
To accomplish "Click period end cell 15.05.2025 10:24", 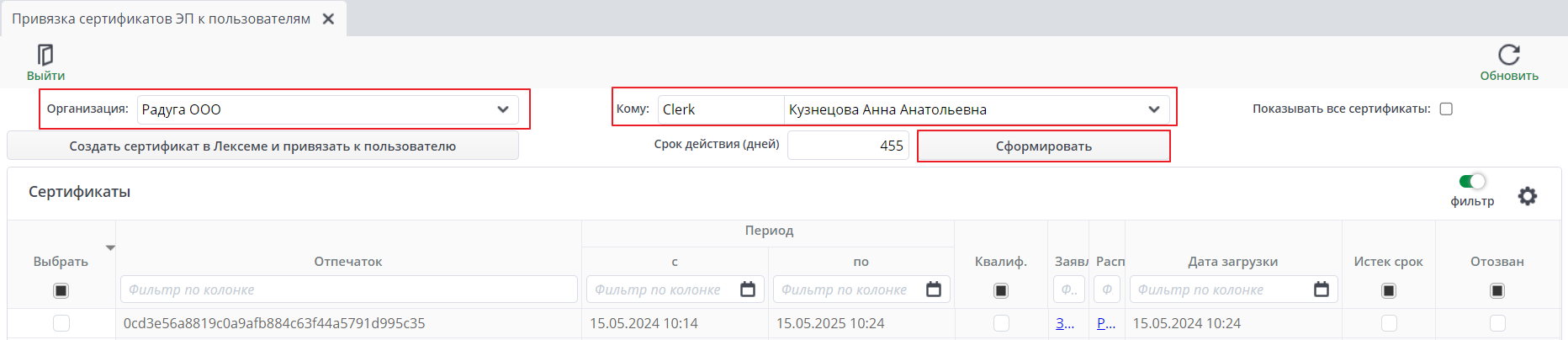I will (x=830, y=323).
